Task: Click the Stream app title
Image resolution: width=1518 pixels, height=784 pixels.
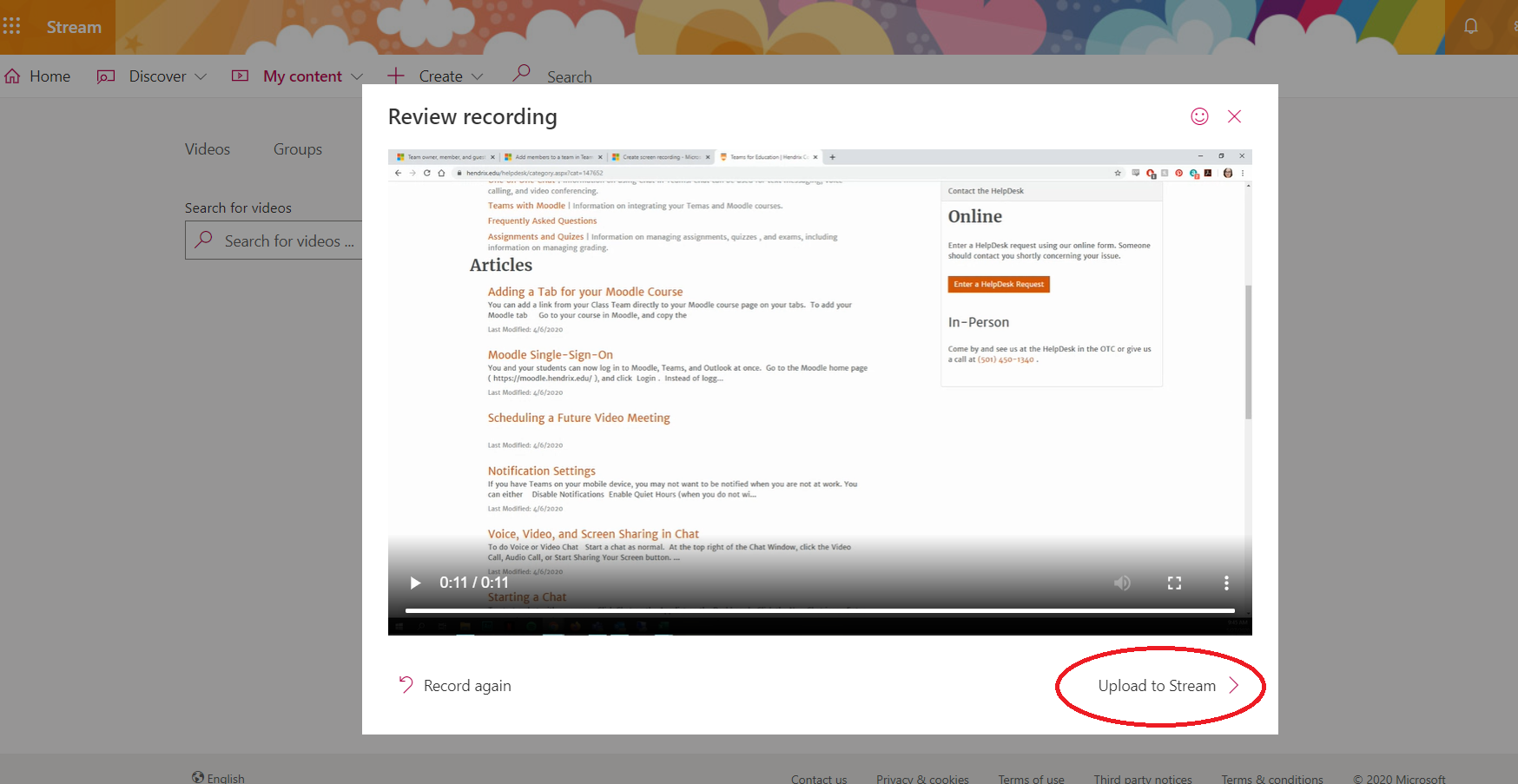Action: point(74,27)
